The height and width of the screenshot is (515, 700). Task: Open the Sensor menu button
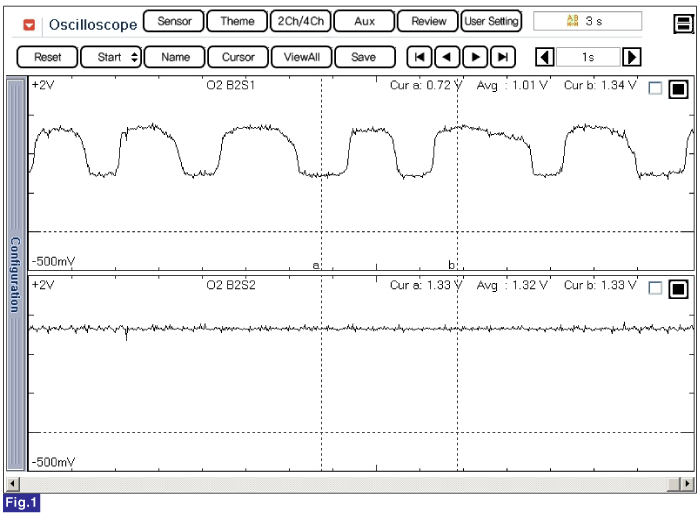coord(174,21)
